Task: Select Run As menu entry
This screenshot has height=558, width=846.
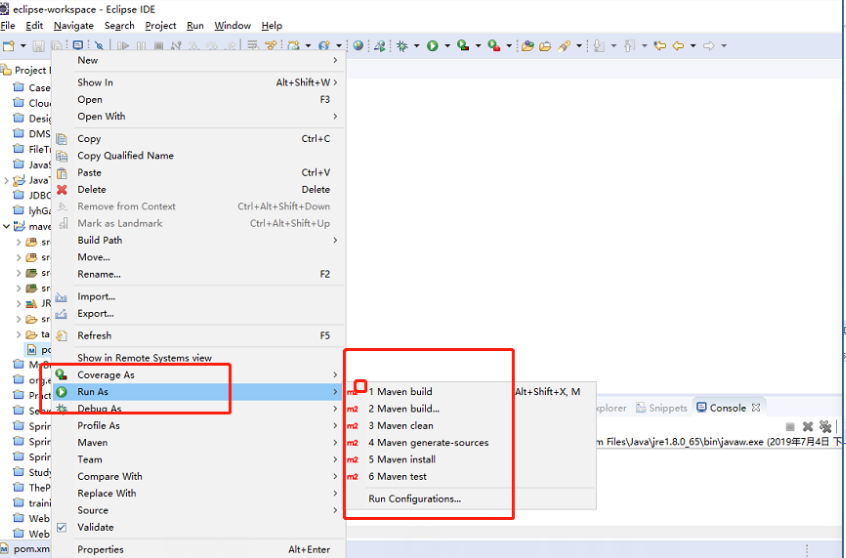Action: [x=199, y=392]
